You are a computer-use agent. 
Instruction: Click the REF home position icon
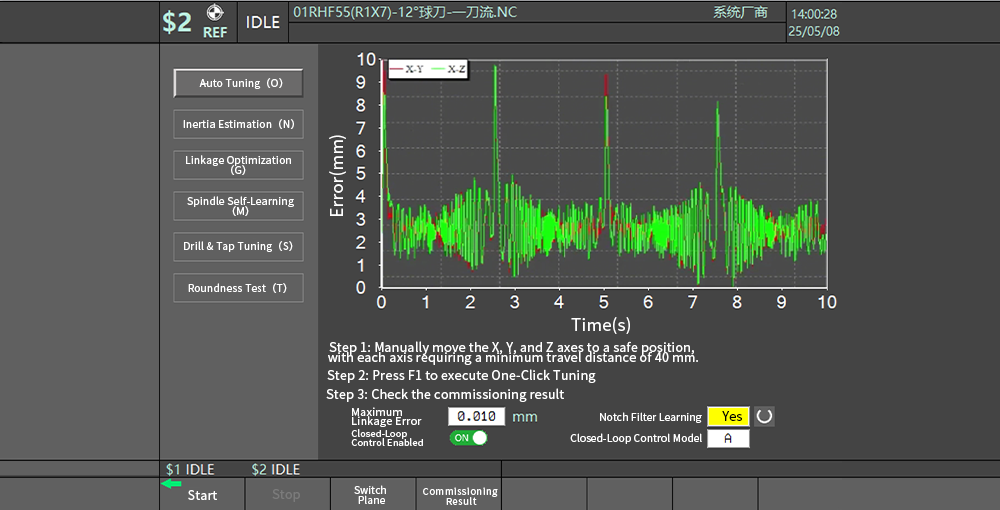pyautogui.click(x=214, y=14)
